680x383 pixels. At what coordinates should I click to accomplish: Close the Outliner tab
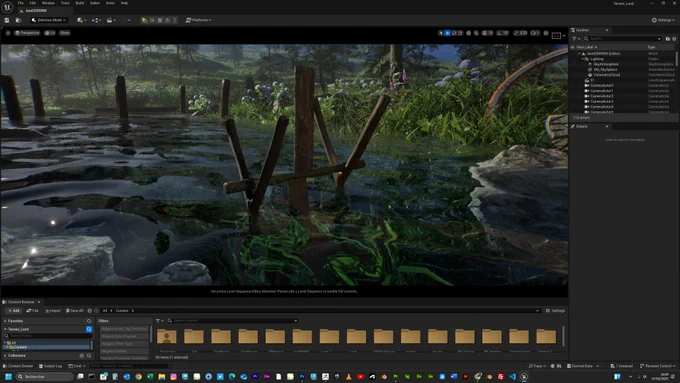point(607,30)
